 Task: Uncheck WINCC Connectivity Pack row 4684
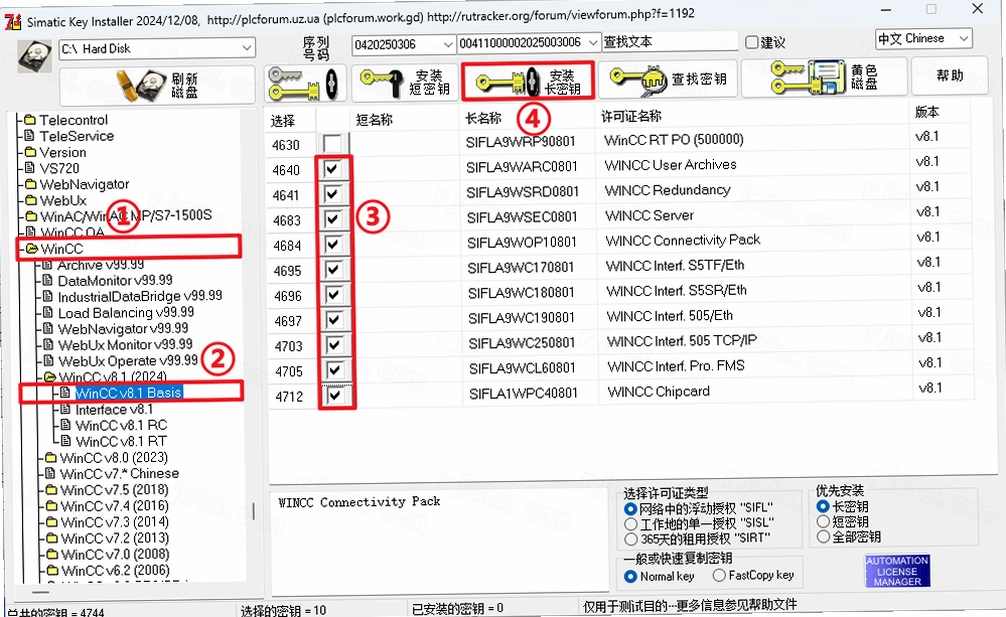click(x=332, y=244)
